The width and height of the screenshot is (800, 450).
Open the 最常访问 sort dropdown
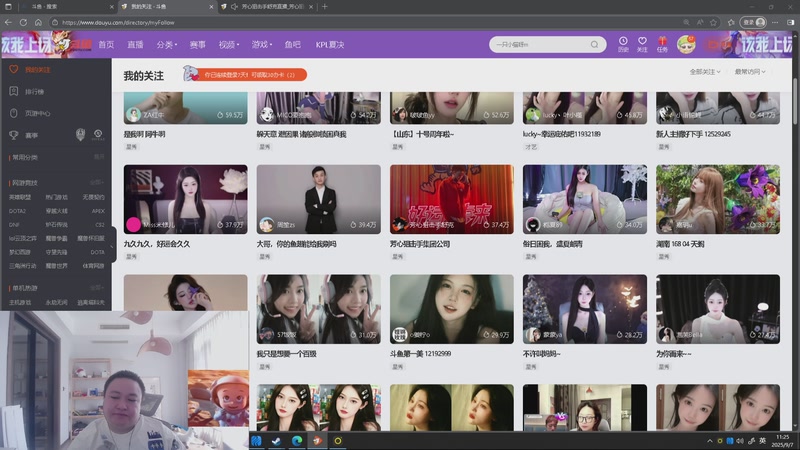coord(749,72)
